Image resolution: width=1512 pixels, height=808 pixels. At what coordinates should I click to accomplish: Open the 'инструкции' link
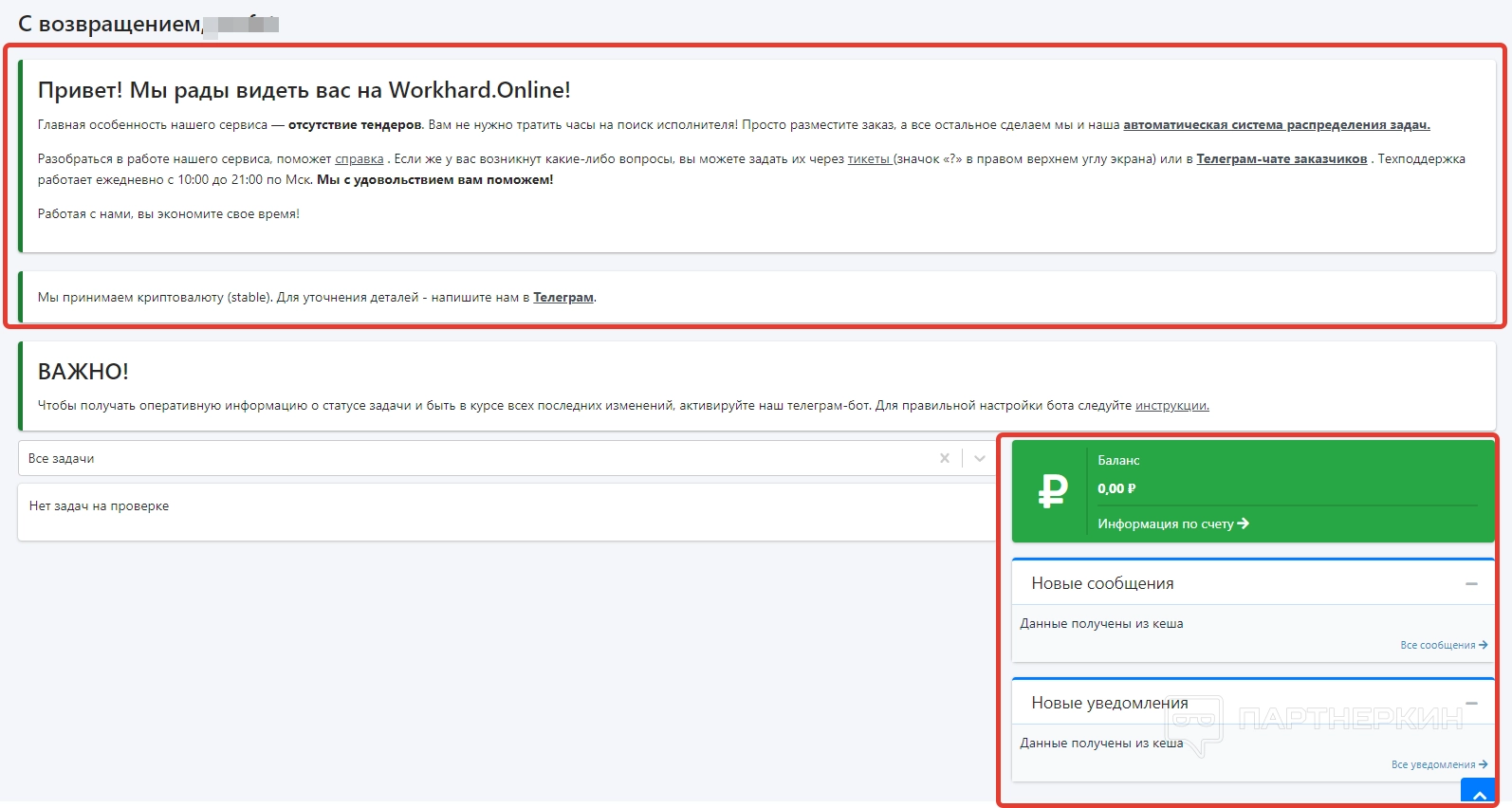[x=1171, y=405]
